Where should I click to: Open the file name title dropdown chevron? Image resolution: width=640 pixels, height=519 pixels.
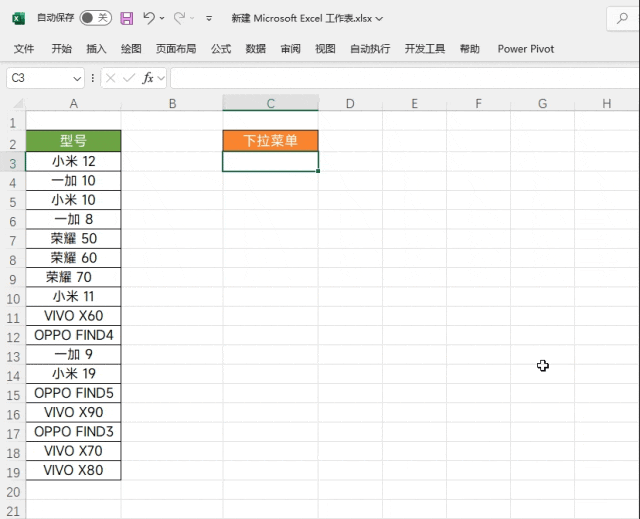(379, 19)
